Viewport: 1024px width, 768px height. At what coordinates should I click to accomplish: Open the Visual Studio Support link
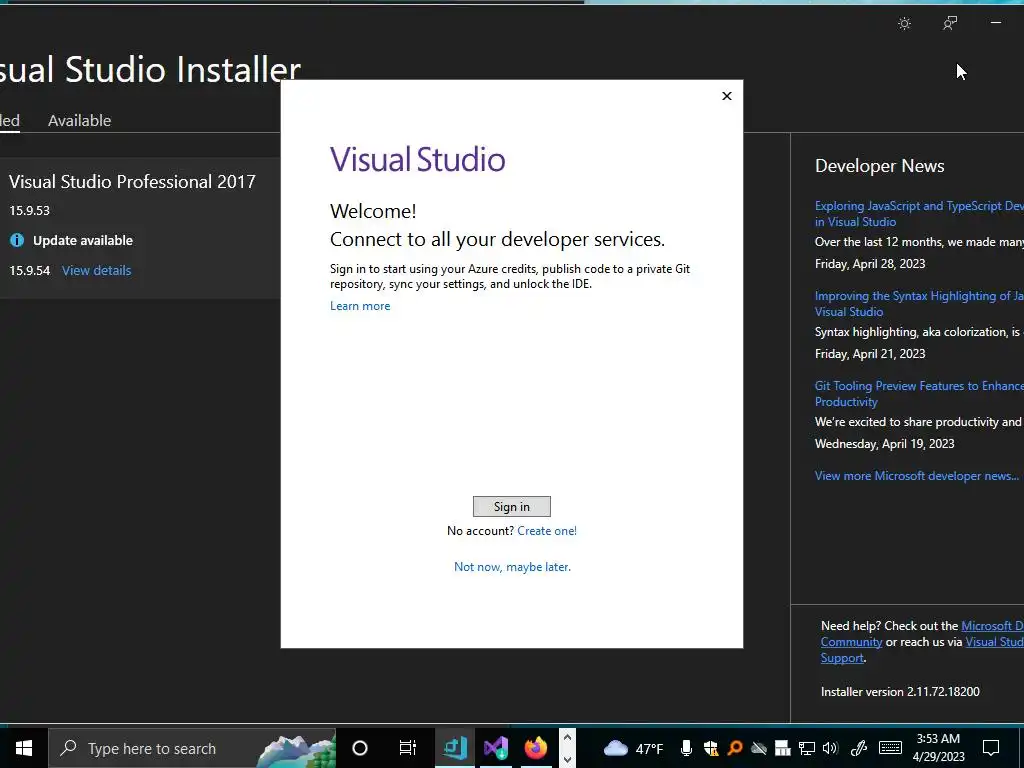(x=995, y=642)
